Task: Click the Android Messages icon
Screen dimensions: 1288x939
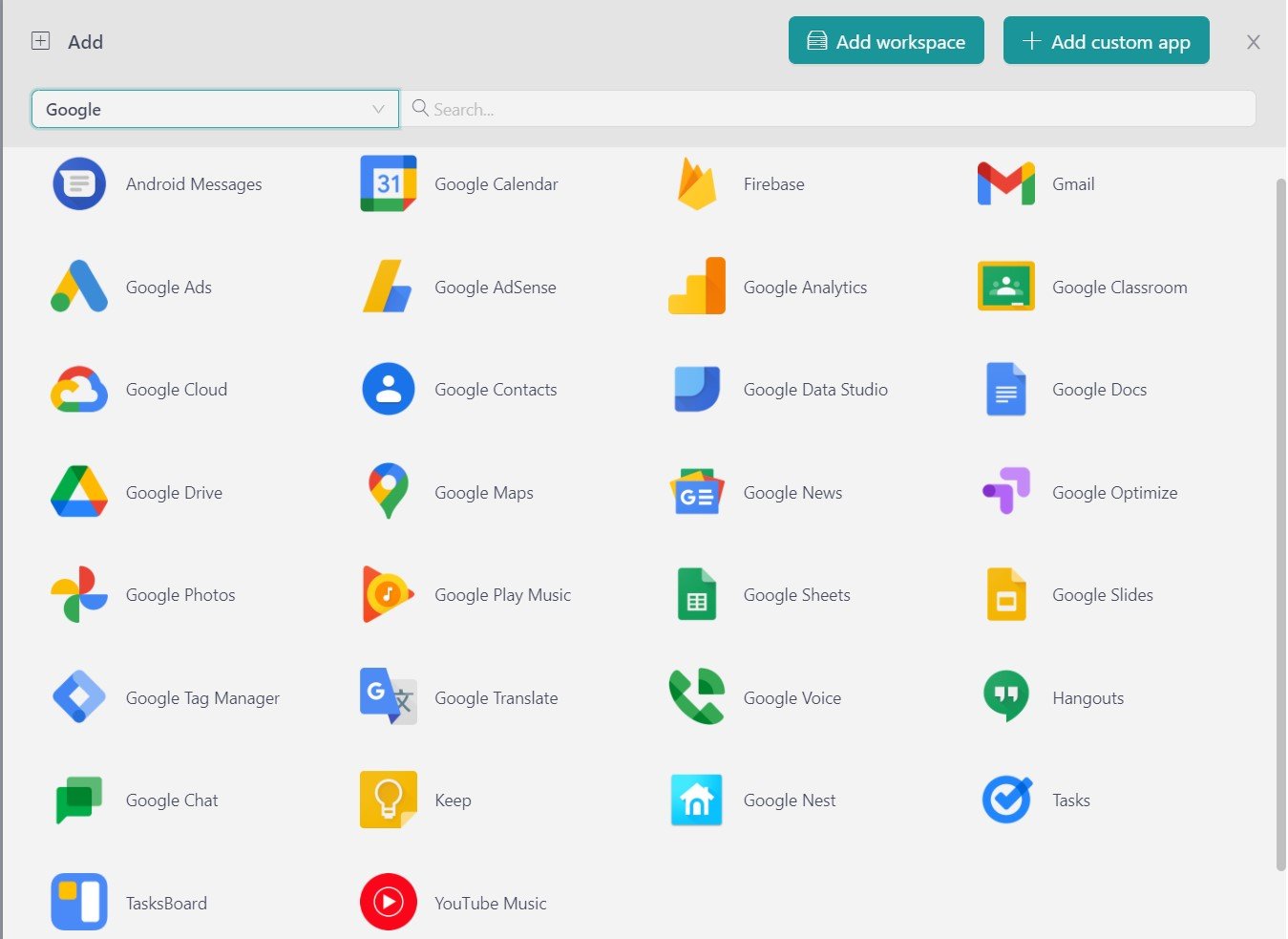Action: [x=78, y=183]
